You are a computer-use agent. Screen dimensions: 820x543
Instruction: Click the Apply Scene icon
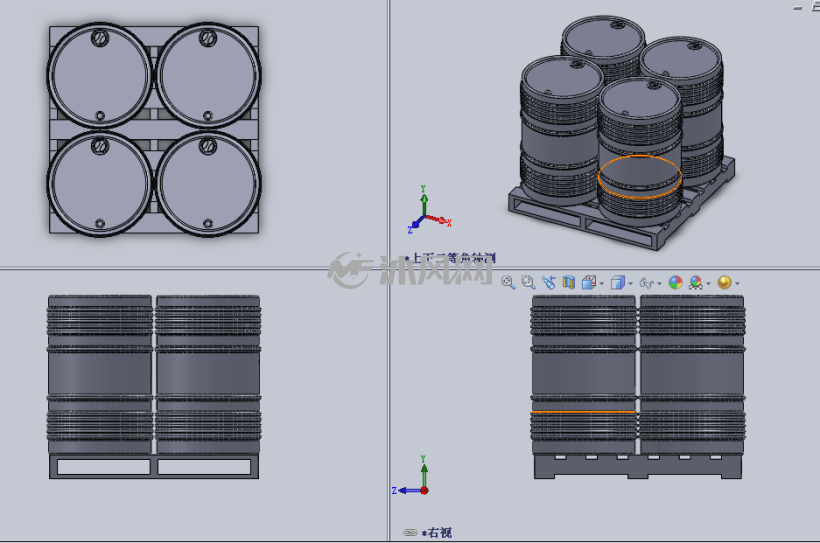coord(696,282)
